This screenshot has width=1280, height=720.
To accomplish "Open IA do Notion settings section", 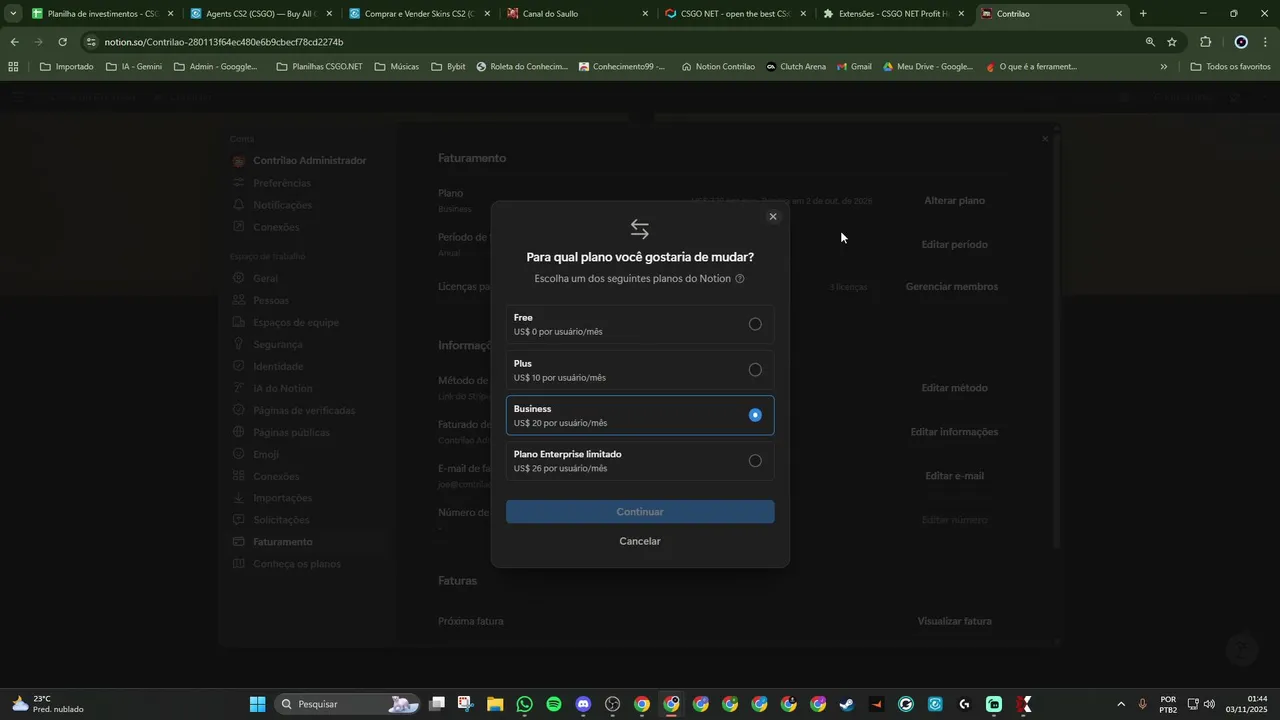I will coord(282,388).
